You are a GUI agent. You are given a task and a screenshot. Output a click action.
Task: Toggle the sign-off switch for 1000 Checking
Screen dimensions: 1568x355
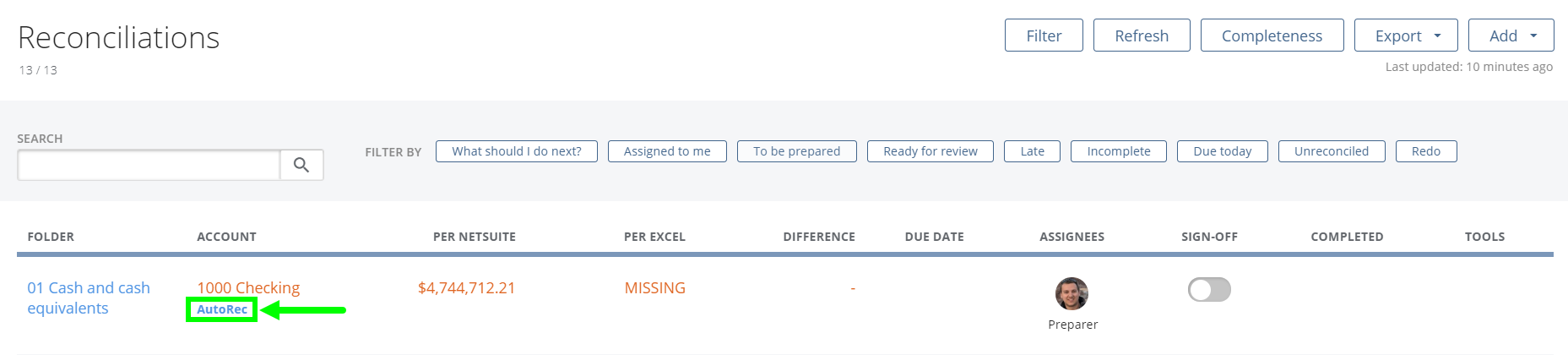(1209, 290)
